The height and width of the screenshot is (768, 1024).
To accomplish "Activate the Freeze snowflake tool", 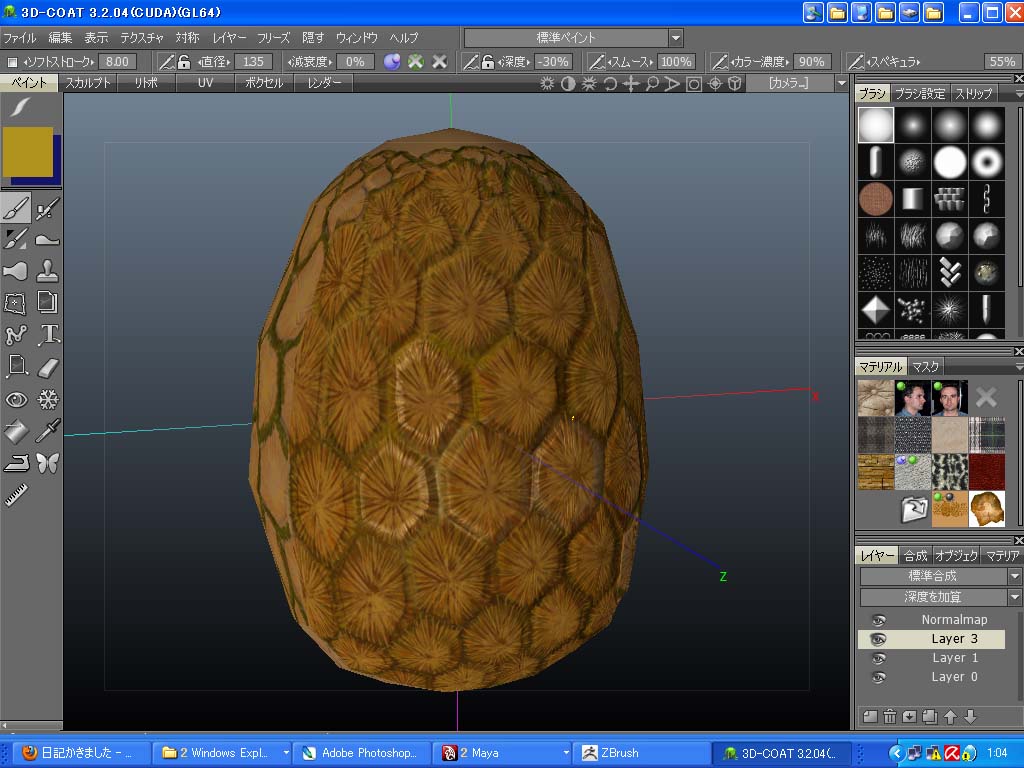I will (x=48, y=399).
